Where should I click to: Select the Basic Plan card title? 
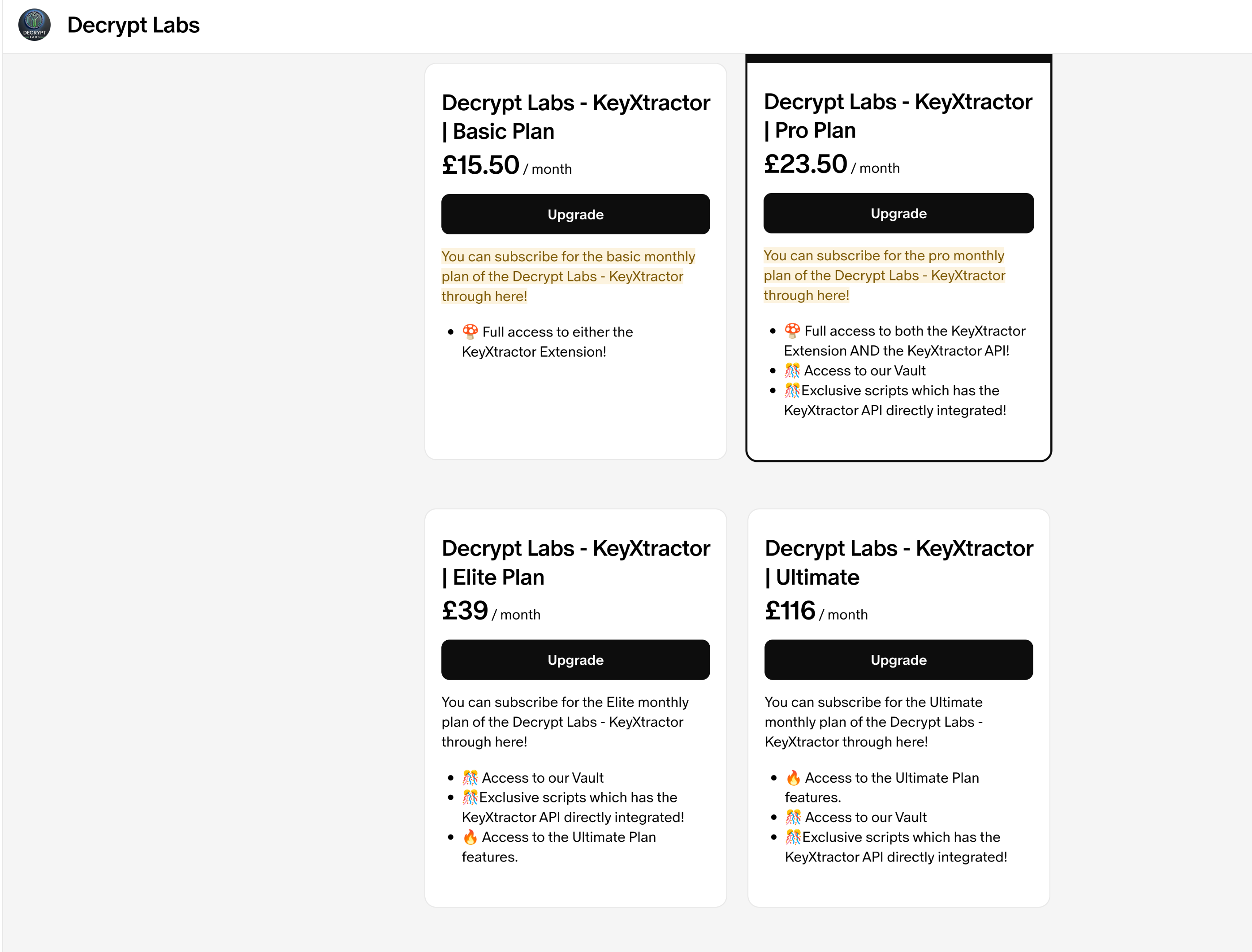click(x=575, y=117)
